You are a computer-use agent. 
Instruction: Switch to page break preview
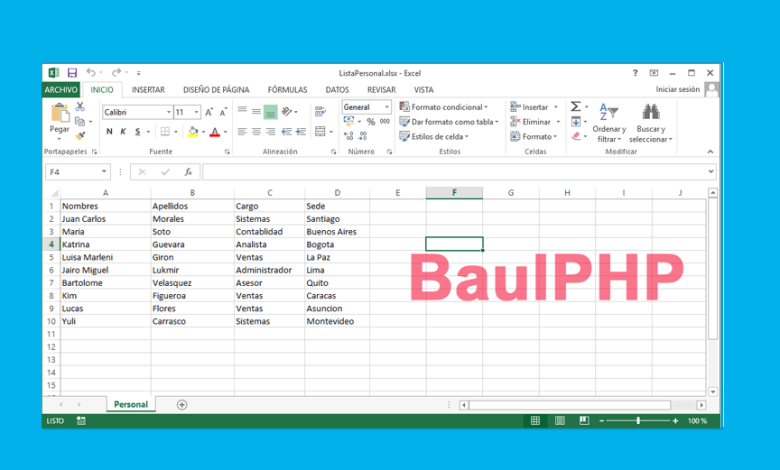click(x=584, y=421)
